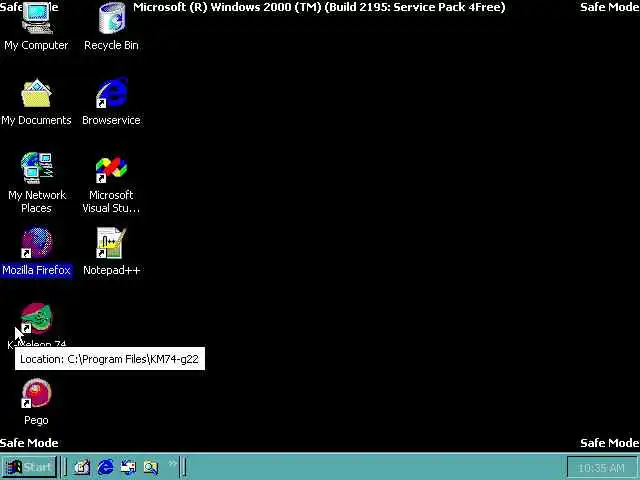Select the K-Meleon 74 shortcut icon

pyautogui.click(x=37, y=318)
